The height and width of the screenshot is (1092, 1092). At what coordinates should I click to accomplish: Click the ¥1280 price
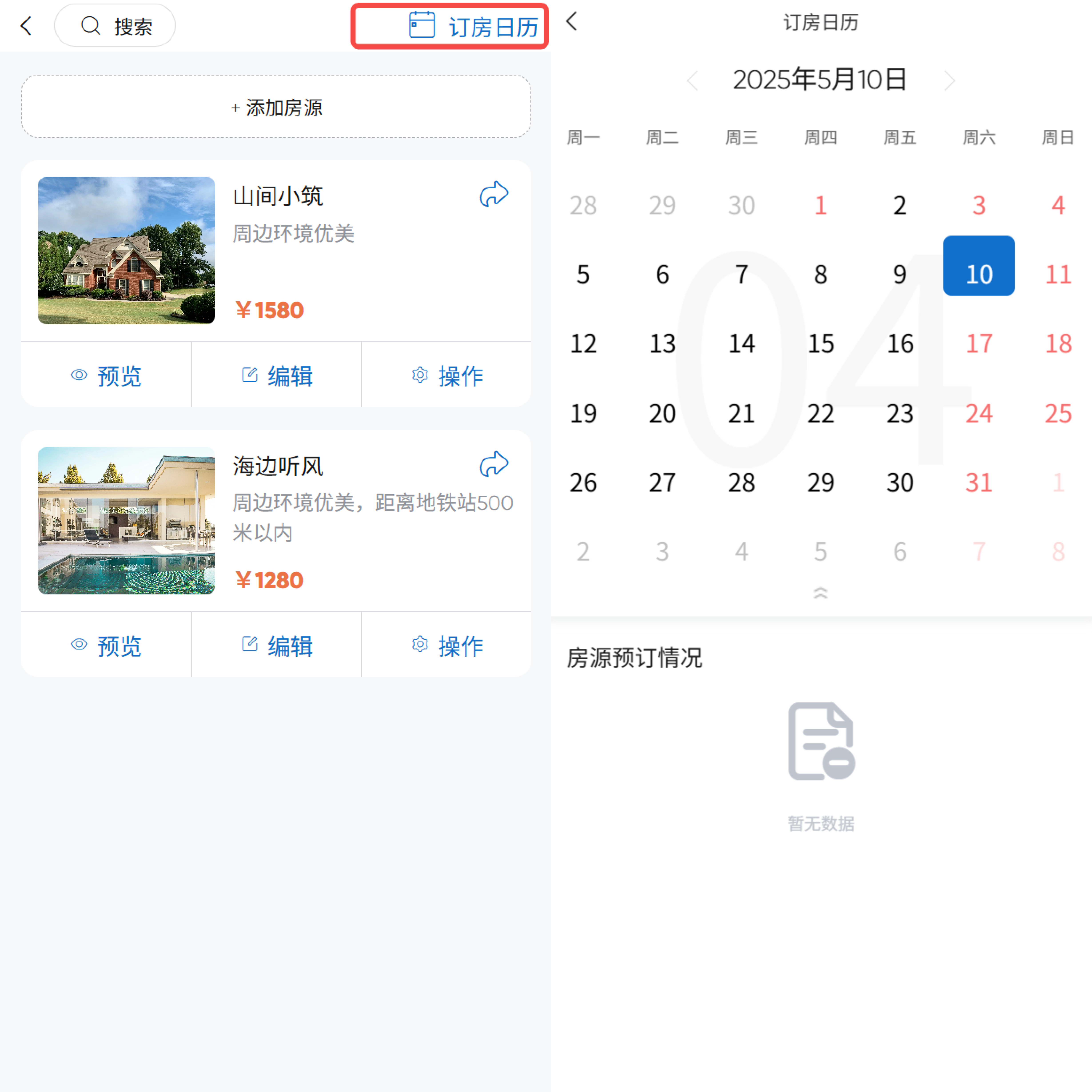(270, 580)
